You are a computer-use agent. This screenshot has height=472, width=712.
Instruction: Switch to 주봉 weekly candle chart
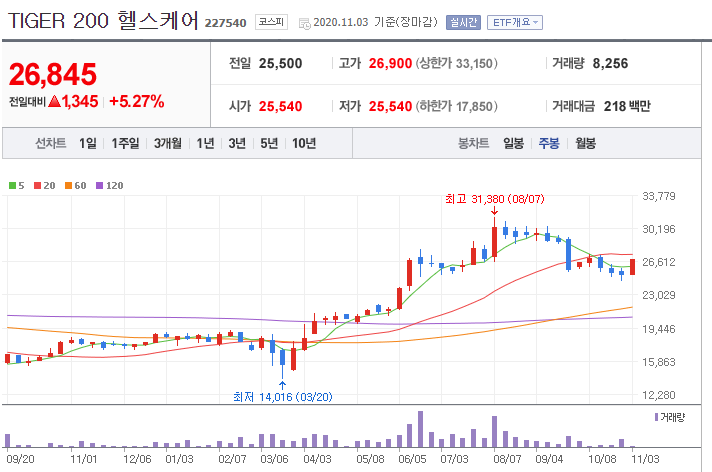[549, 144]
